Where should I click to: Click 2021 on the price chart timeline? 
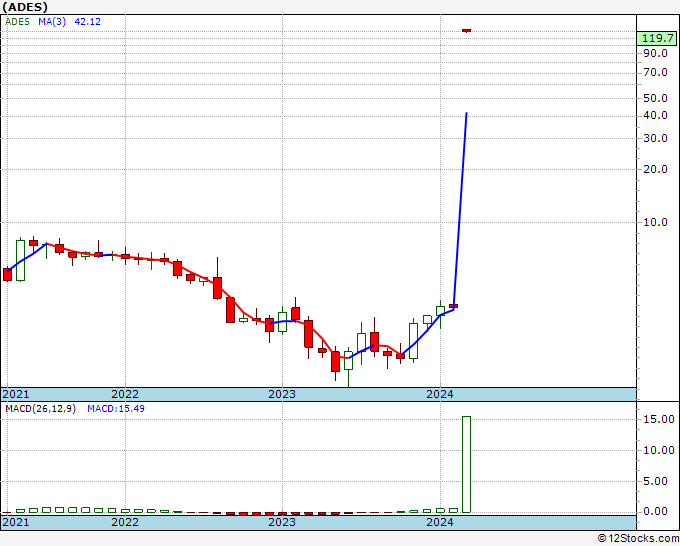[x=16, y=394]
